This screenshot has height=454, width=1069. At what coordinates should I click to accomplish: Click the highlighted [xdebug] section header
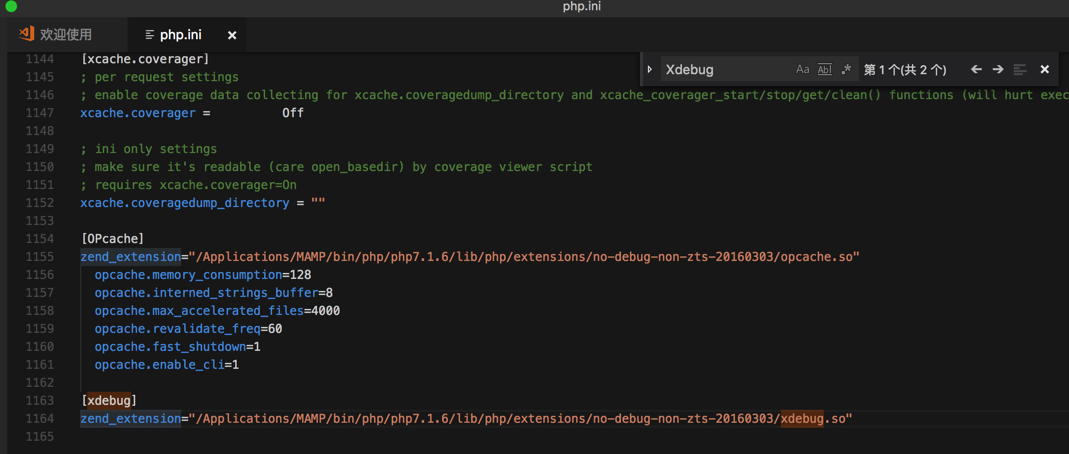[109, 401]
